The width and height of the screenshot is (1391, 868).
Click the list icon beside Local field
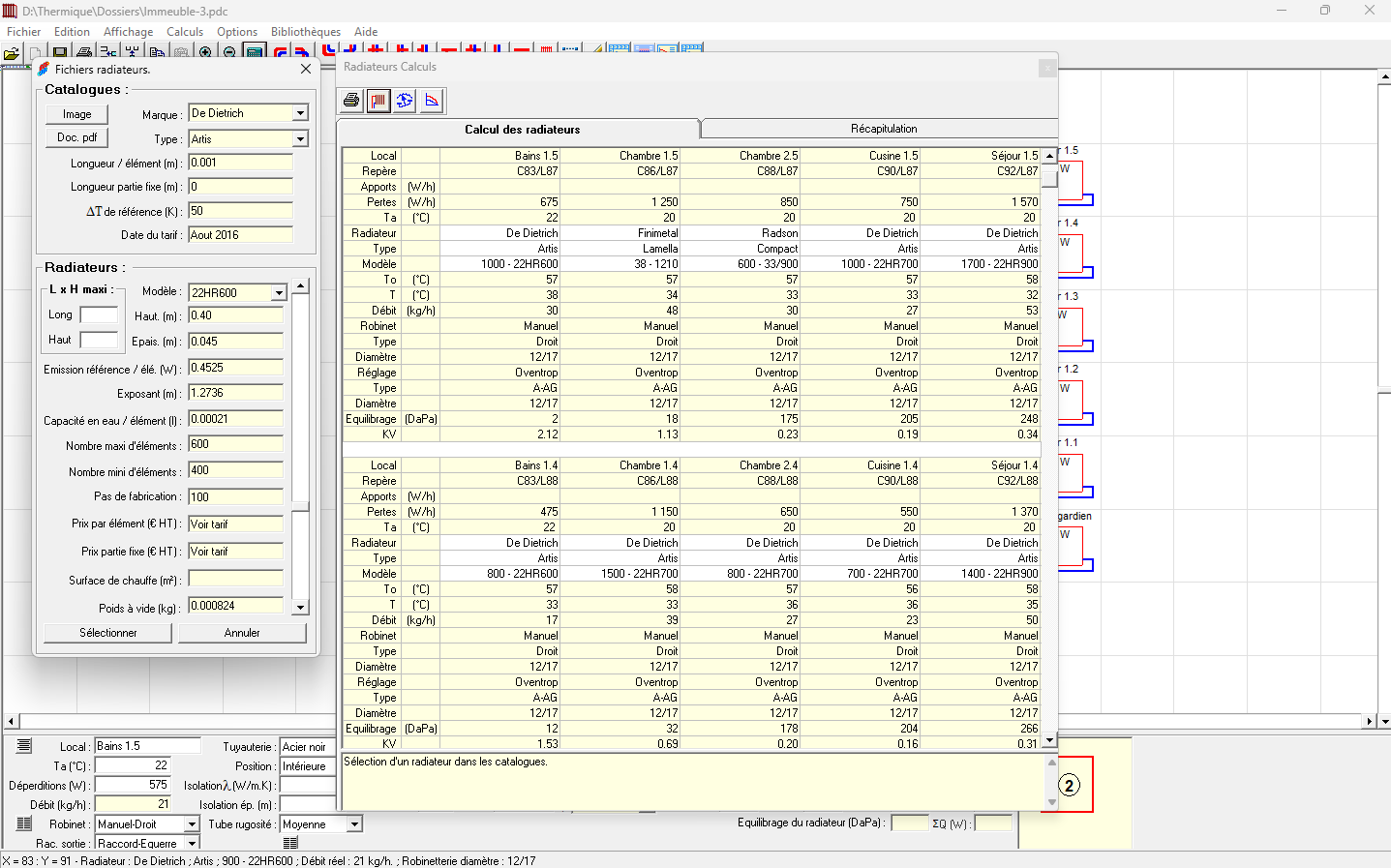point(24,746)
